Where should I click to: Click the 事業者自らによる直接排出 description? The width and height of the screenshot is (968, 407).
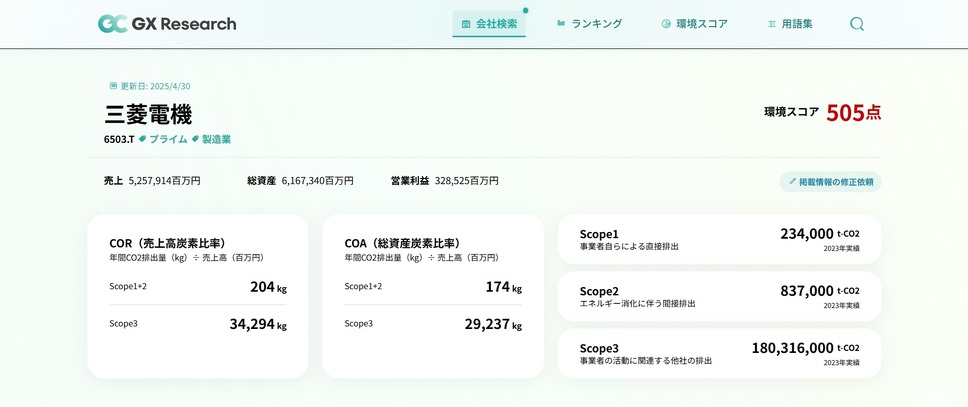pos(629,246)
